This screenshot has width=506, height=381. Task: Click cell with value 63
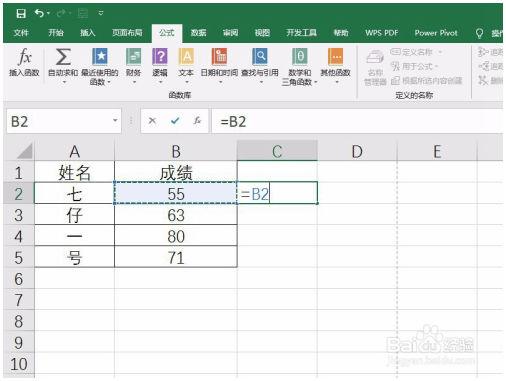(x=176, y=215)
